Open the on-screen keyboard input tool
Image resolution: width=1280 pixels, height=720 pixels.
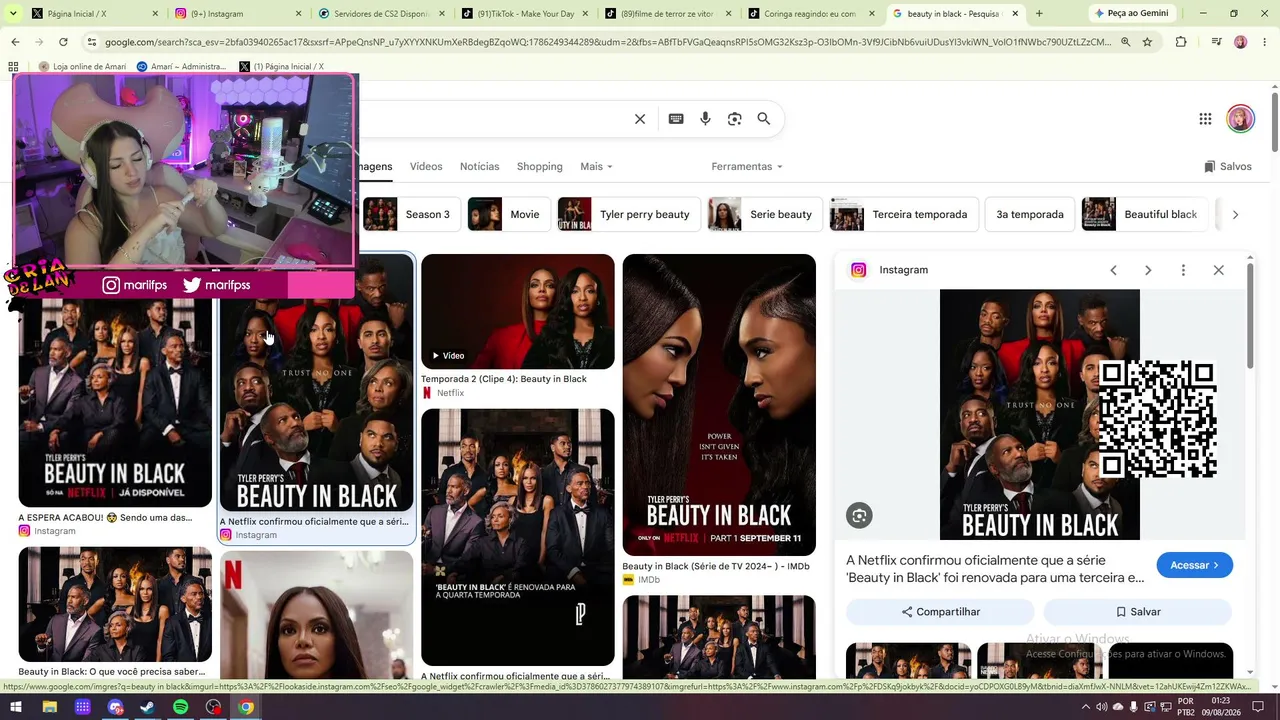(x=676, y=119)
